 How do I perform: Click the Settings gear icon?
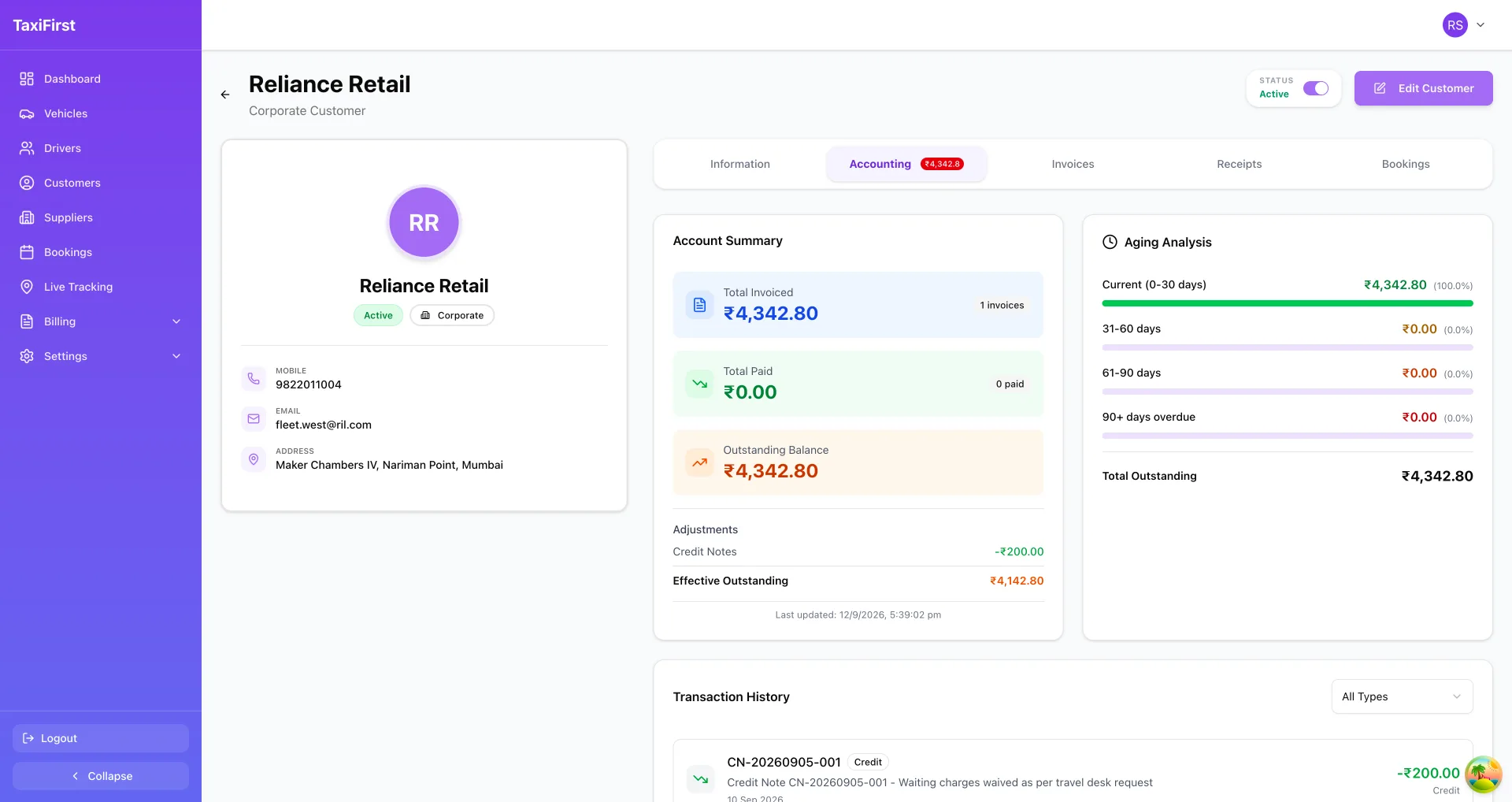pos(27,356)
